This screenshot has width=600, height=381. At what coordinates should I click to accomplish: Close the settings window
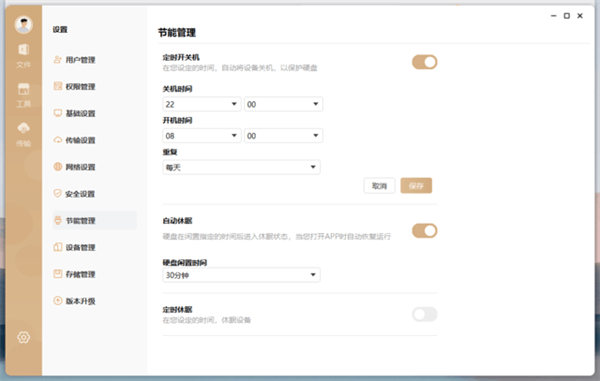pyautogui.click(x=580, y=16)
